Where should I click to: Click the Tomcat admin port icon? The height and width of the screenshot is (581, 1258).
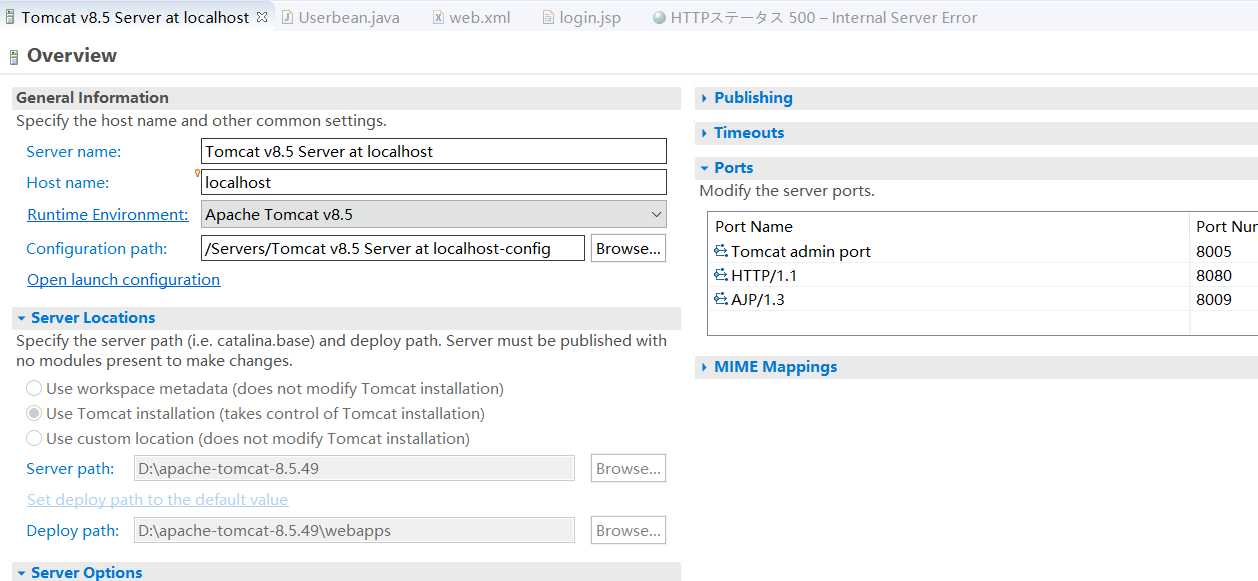click(x=721, y=251)
